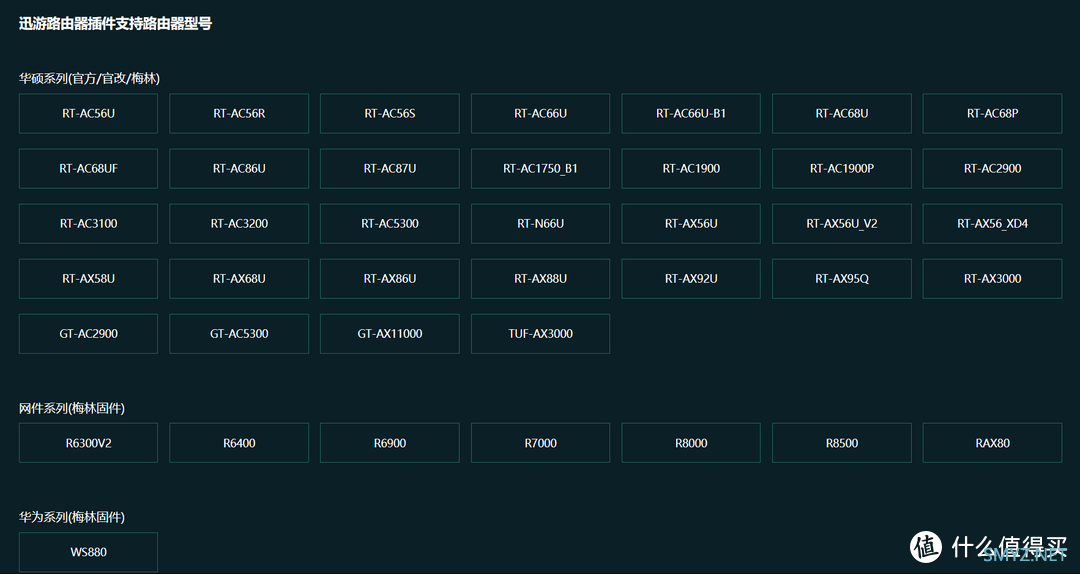Choose the RT-AC1750_B1 model
The image size is (1080, 574).
point(541,169)
